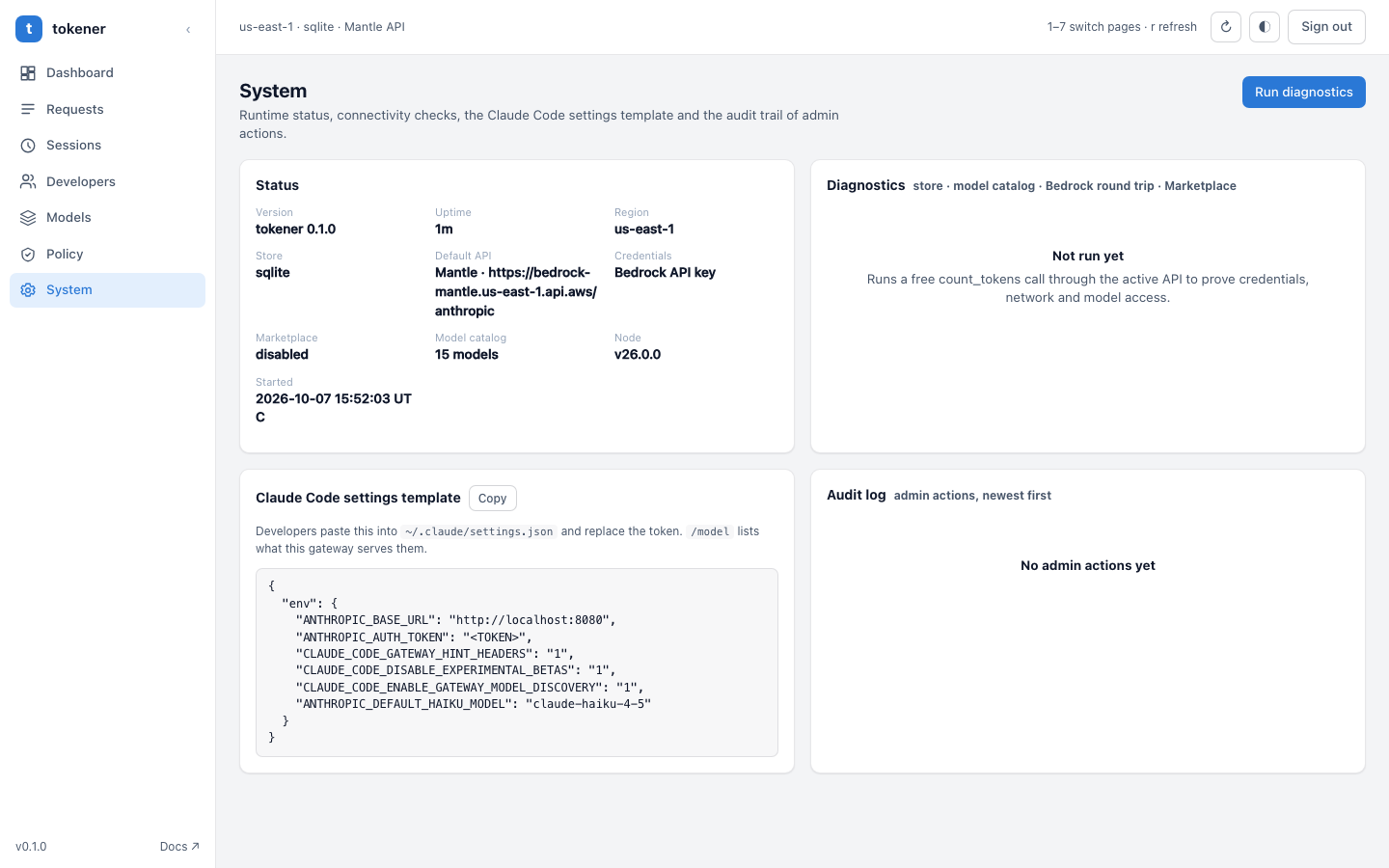Click the Policy shield icon

tap(28, 254)
